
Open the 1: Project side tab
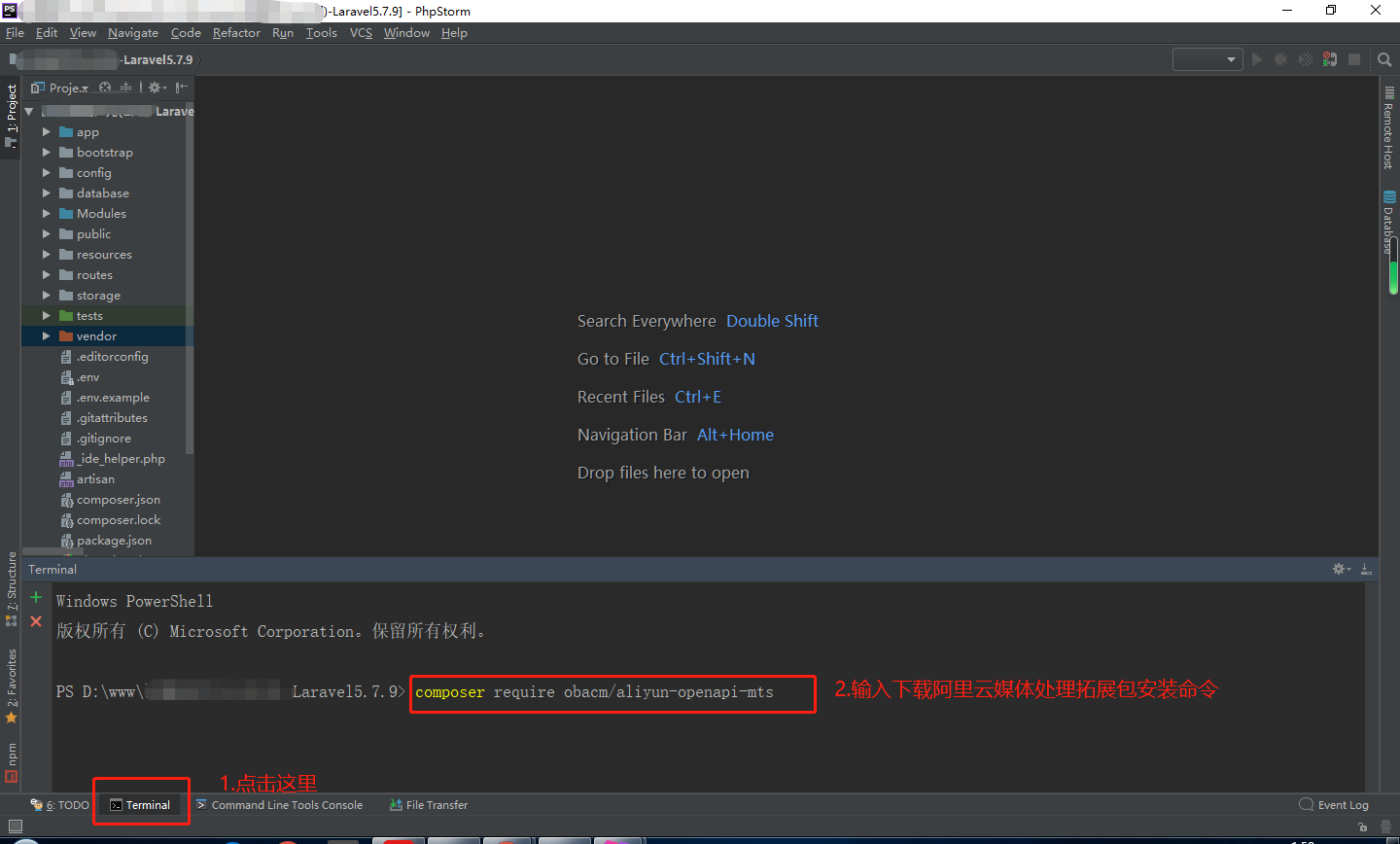pos(11,116)
